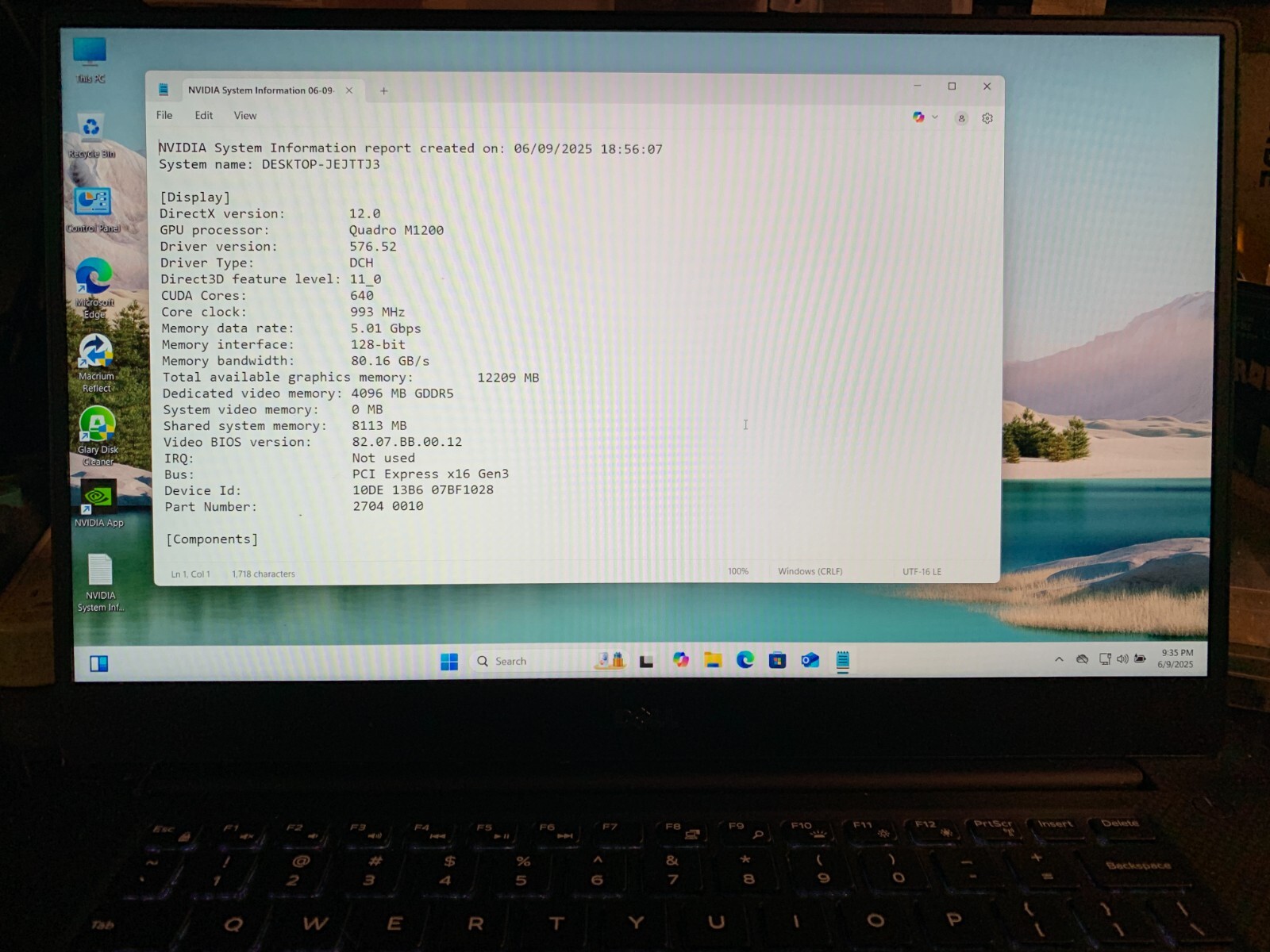1270x952 pixels.
Task: Open Control Panel desktop icon
Action: (x=93, y=209)
